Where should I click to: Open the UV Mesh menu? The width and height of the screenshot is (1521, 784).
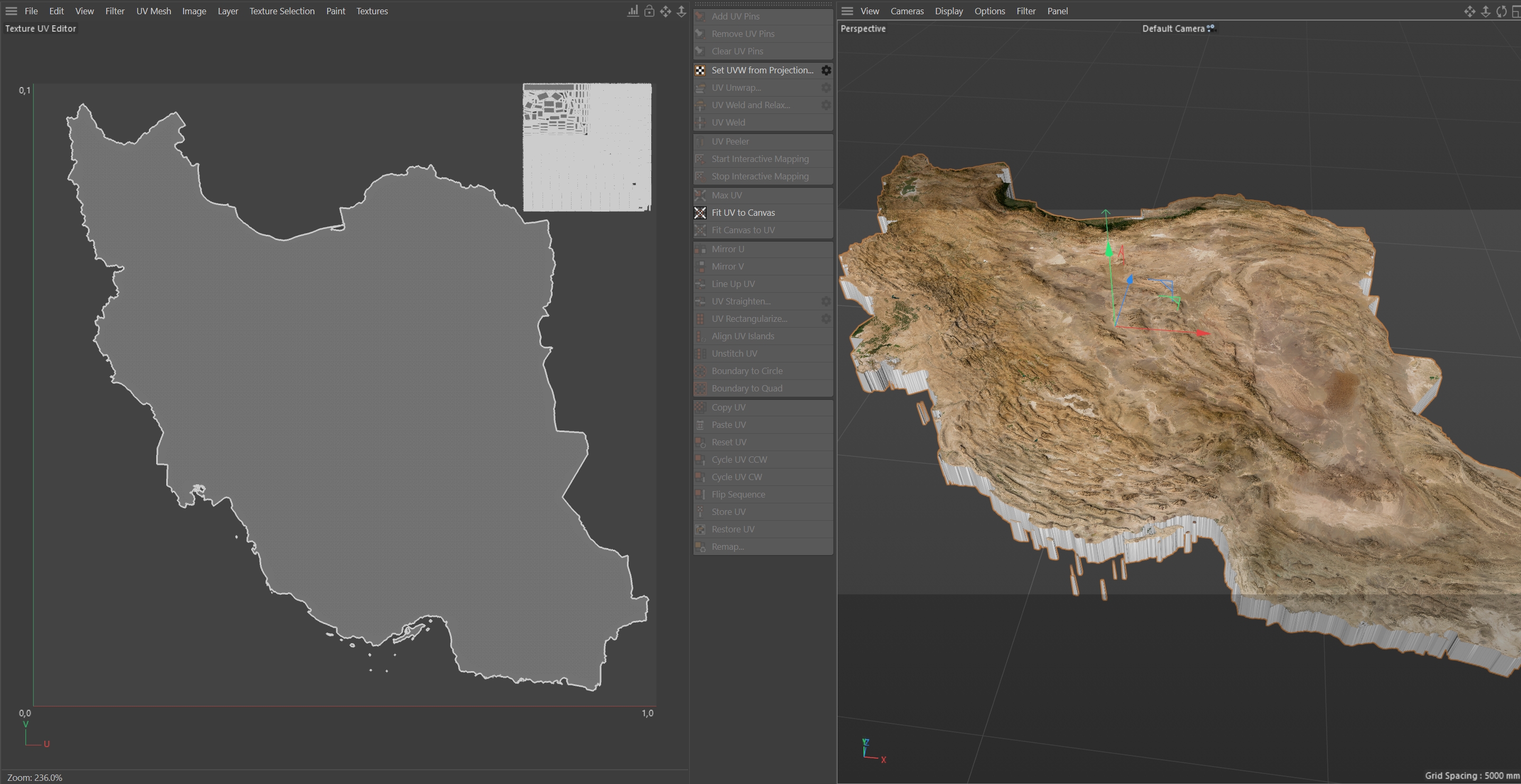154,11
